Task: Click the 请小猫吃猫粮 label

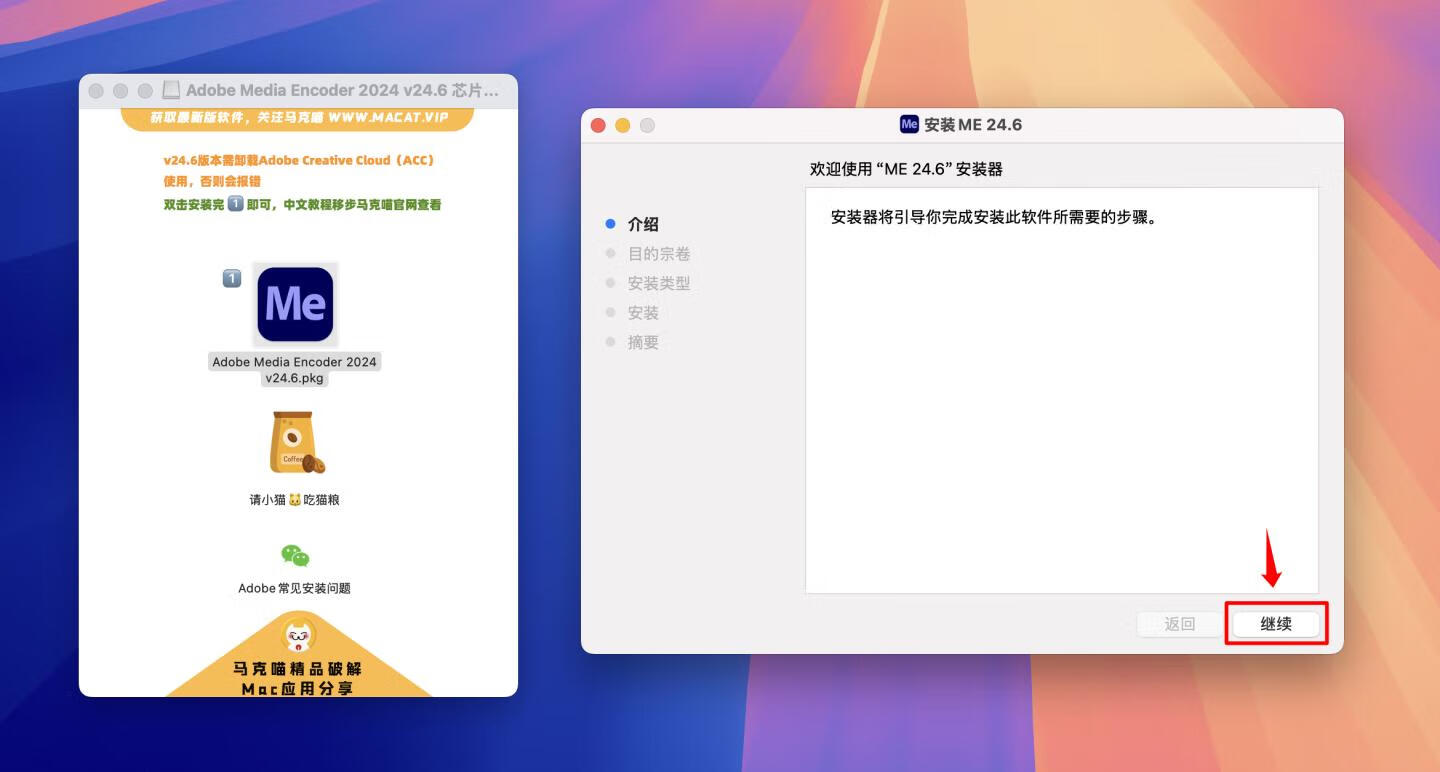Action: (x=295, y=499)
